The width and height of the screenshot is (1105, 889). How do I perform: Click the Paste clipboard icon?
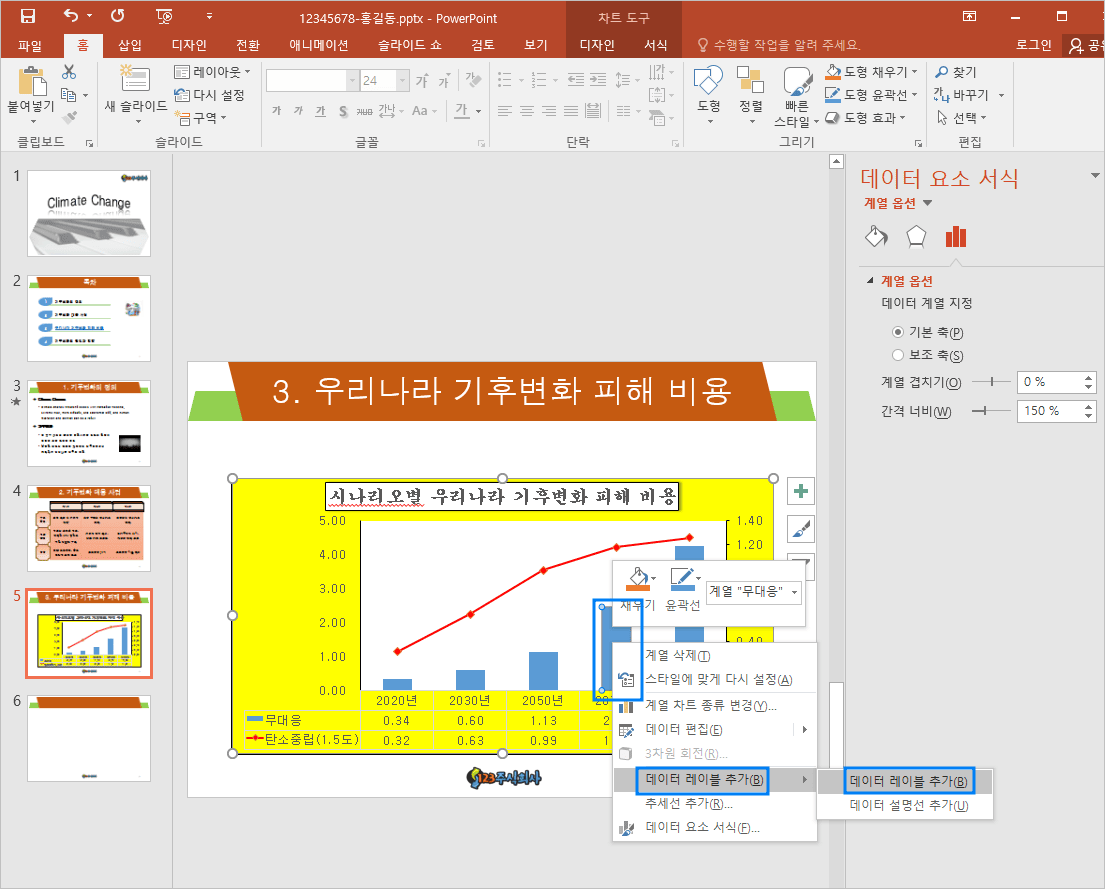point(31,80)
